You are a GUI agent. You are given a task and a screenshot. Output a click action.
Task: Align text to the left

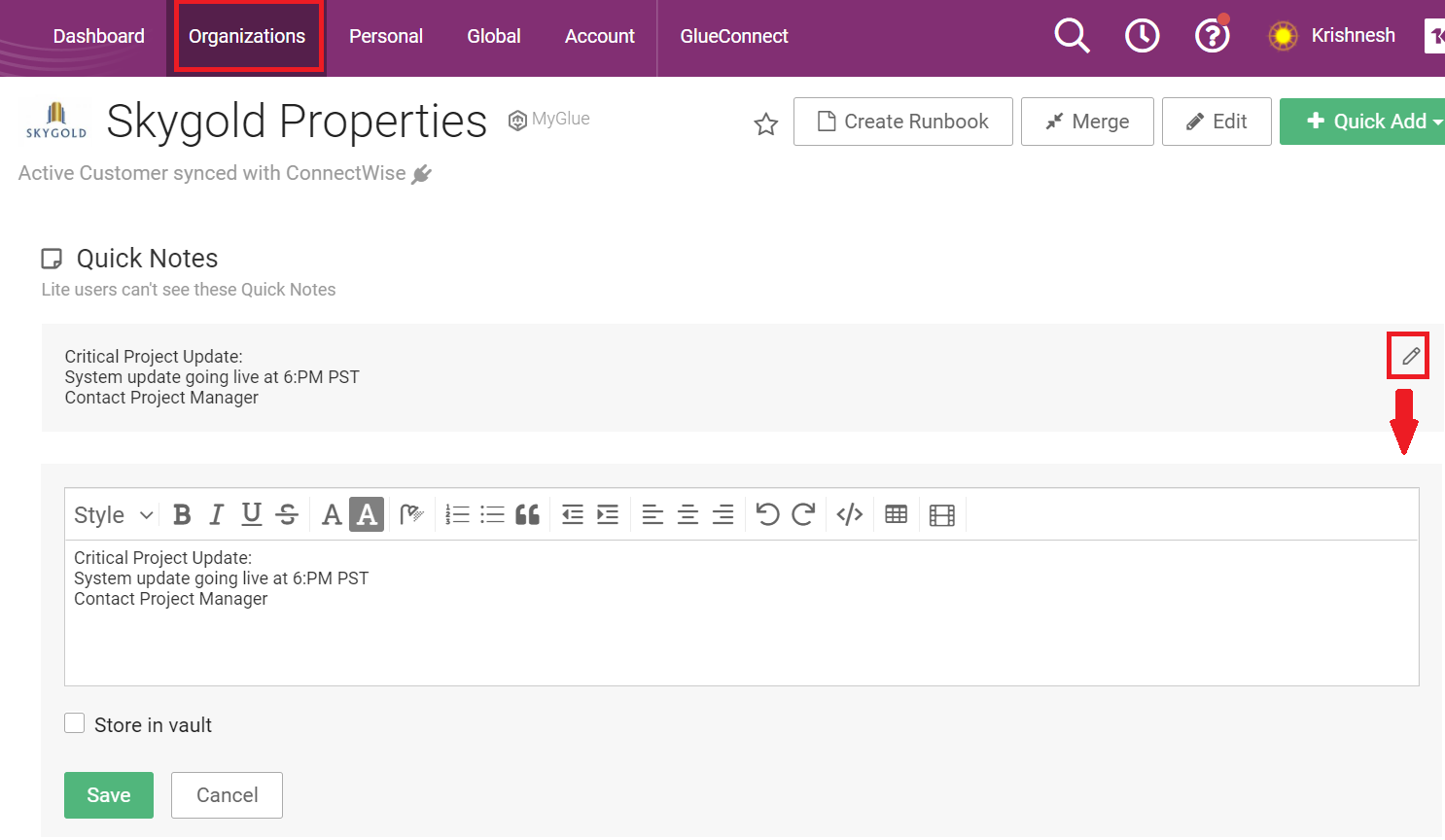[x=652, y=514]
